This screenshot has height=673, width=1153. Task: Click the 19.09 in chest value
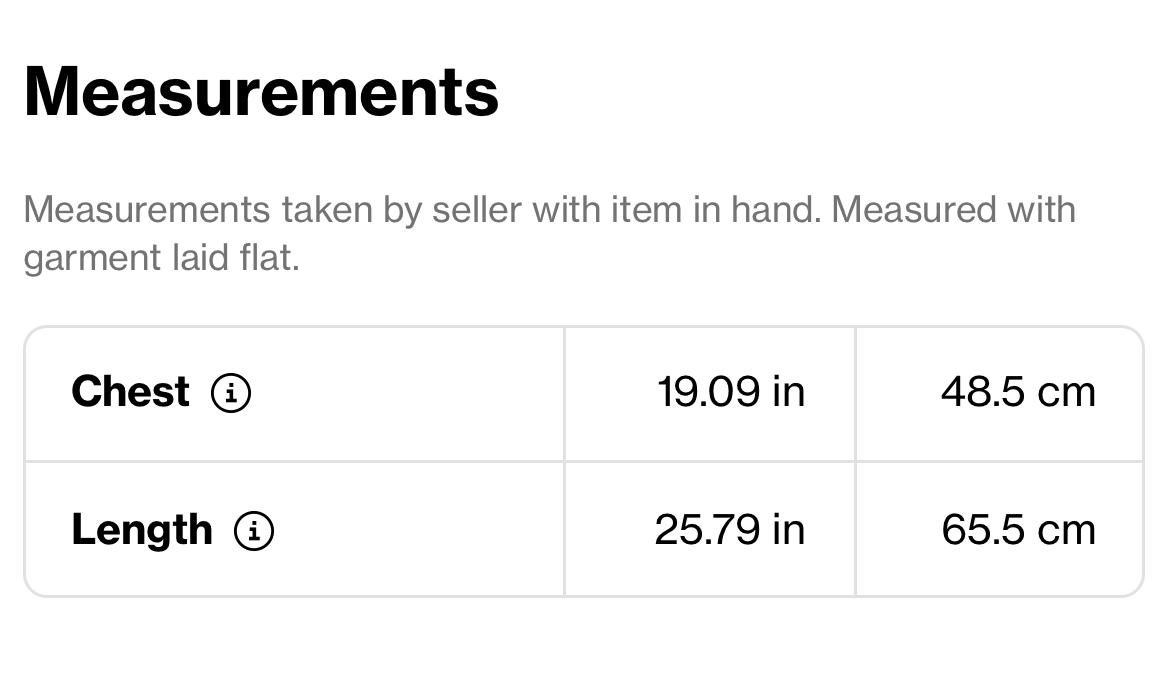point(731,391)
